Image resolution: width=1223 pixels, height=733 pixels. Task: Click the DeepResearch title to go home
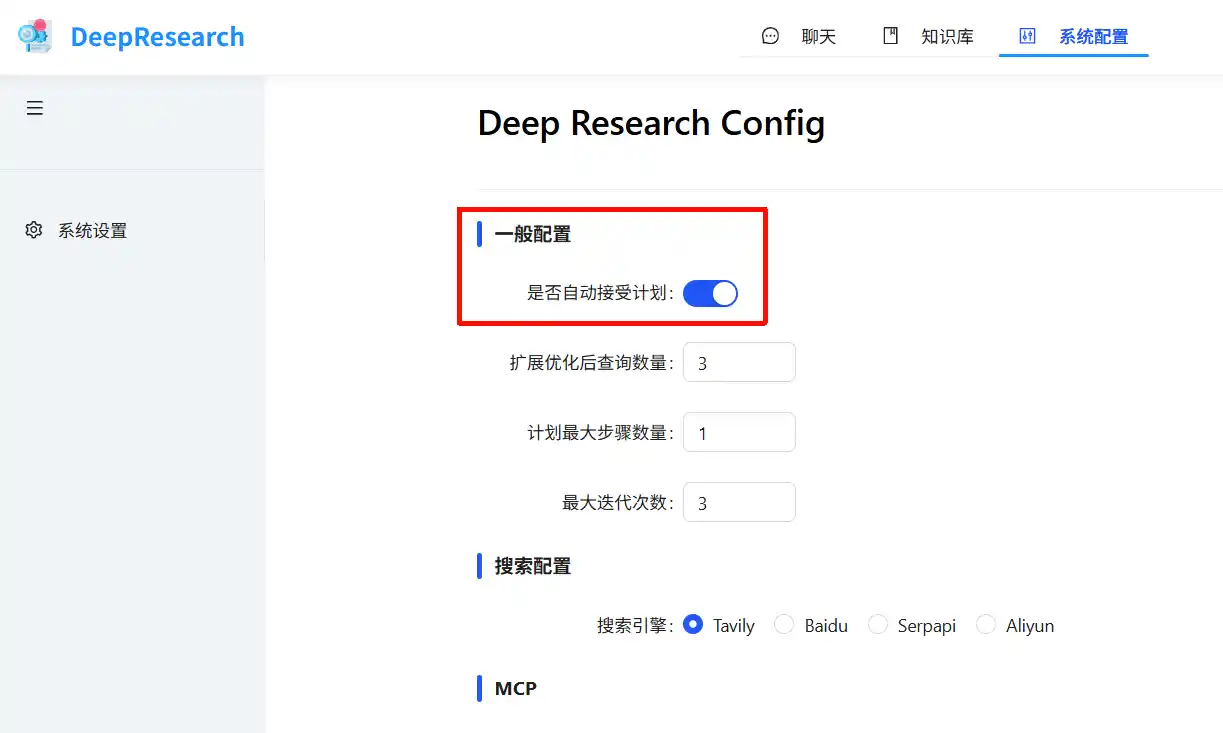click(156, 36)
